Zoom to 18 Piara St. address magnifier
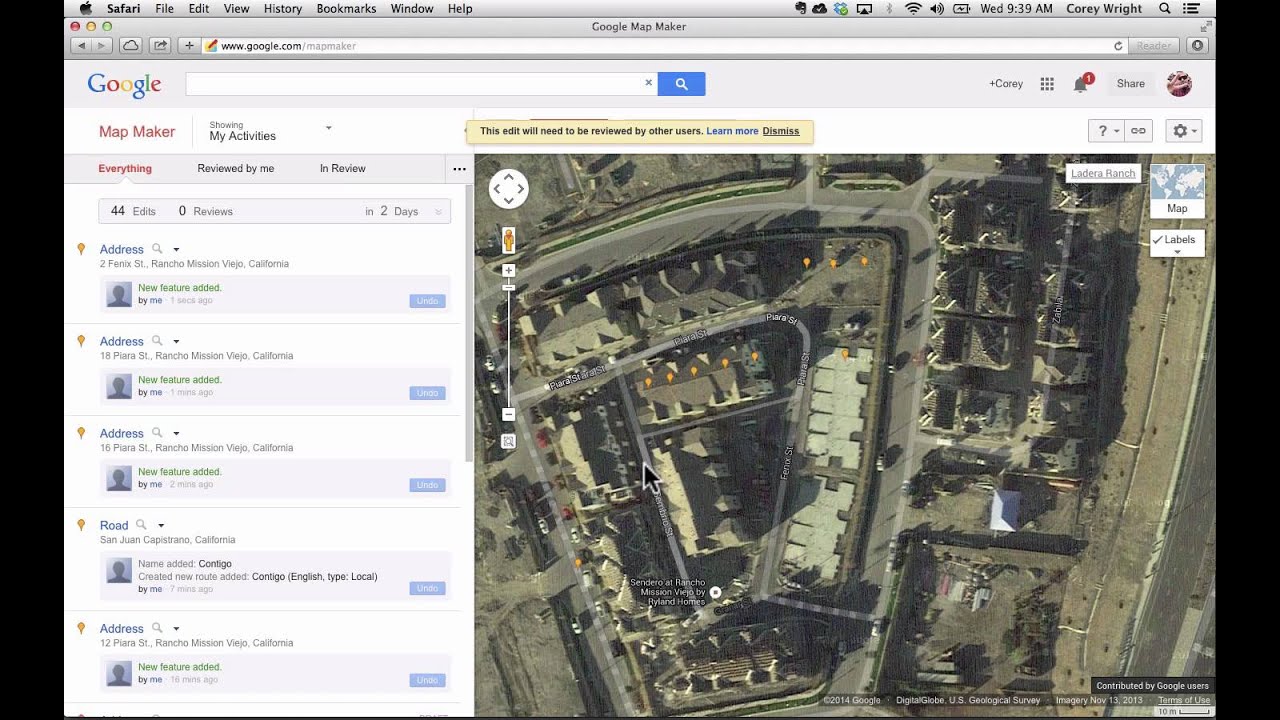The image size is (1280, 720). [x=157, y=341]
